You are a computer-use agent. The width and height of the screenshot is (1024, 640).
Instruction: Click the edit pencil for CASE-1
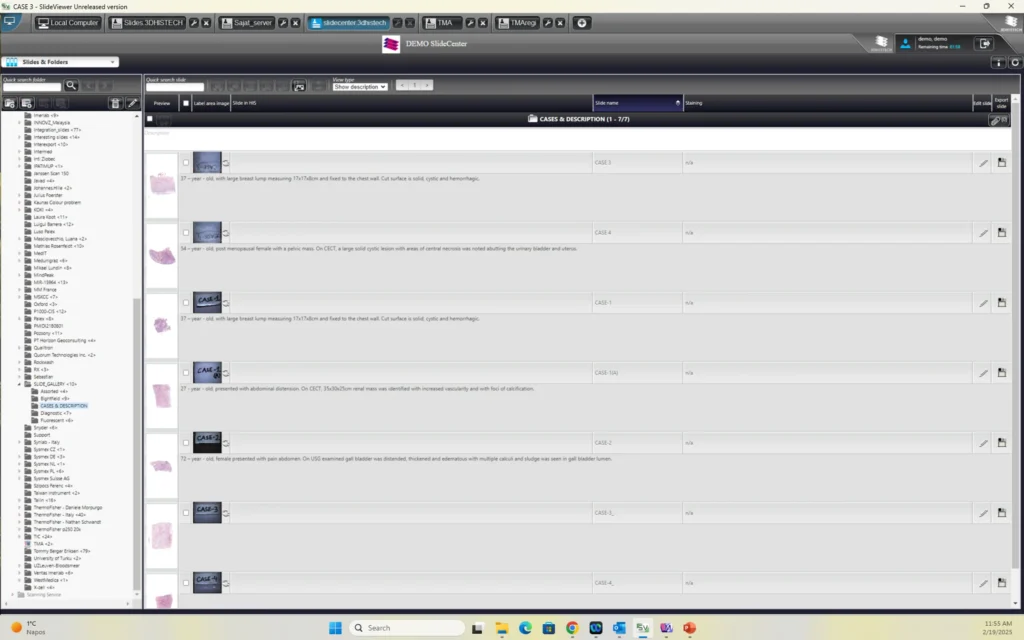tap(983, 304)
